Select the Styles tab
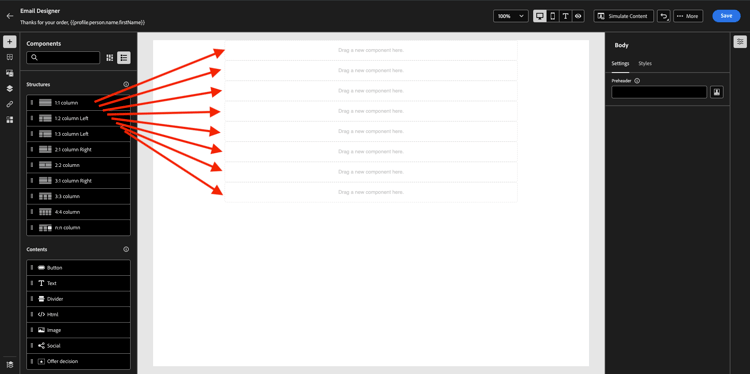 coord(645,63)
